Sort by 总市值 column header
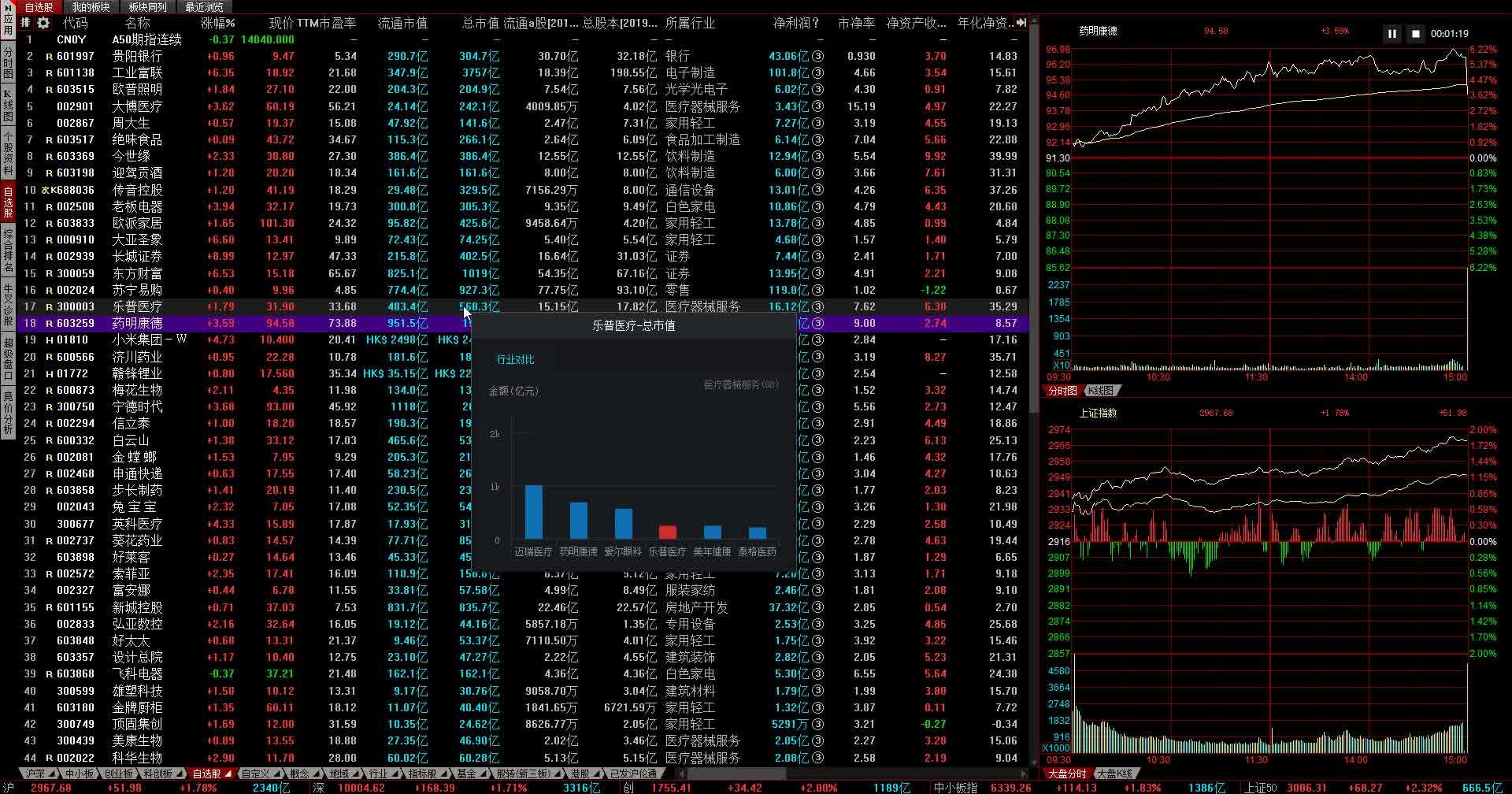This screenshot has width=1512, height=794. pos(480,23)
